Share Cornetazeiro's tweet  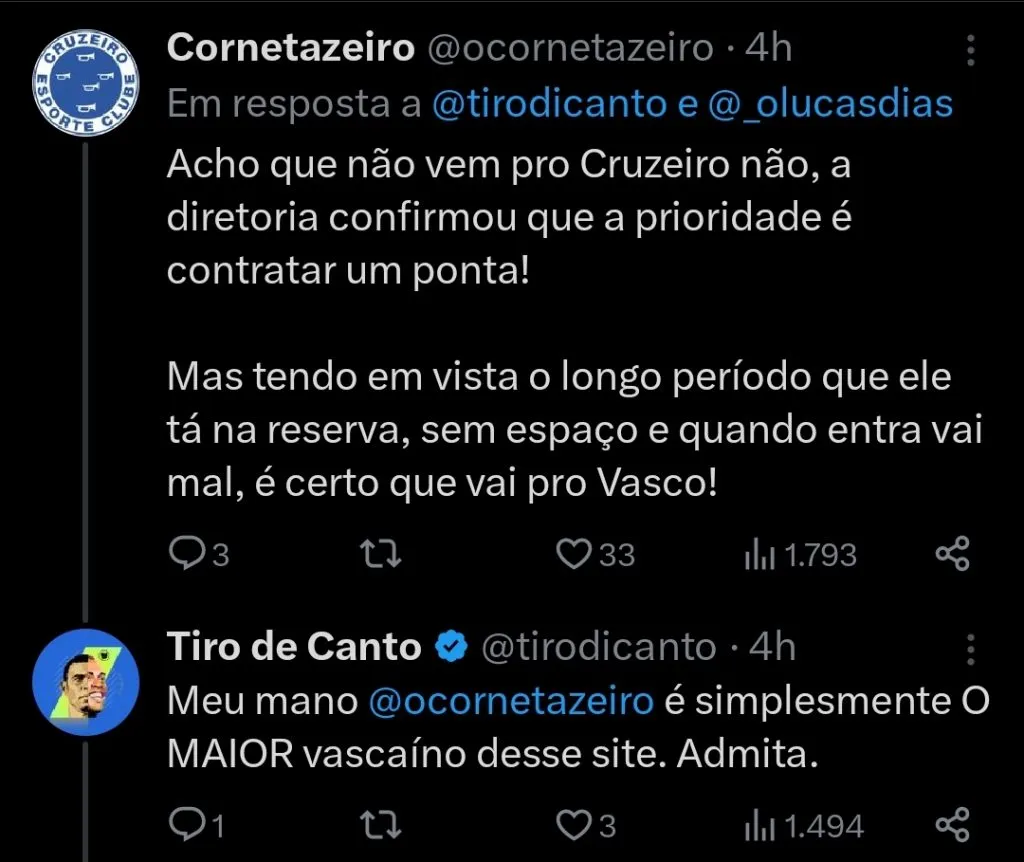953,553
